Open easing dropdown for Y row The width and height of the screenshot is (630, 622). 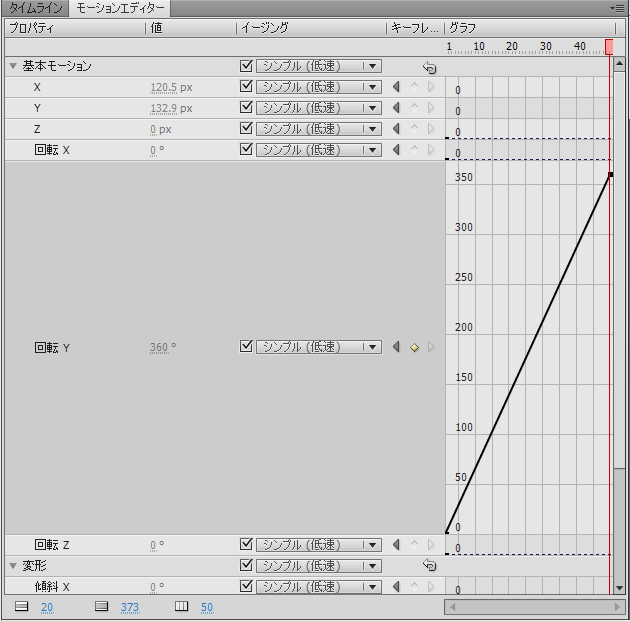pyautogui.click(x=319, y=108)
